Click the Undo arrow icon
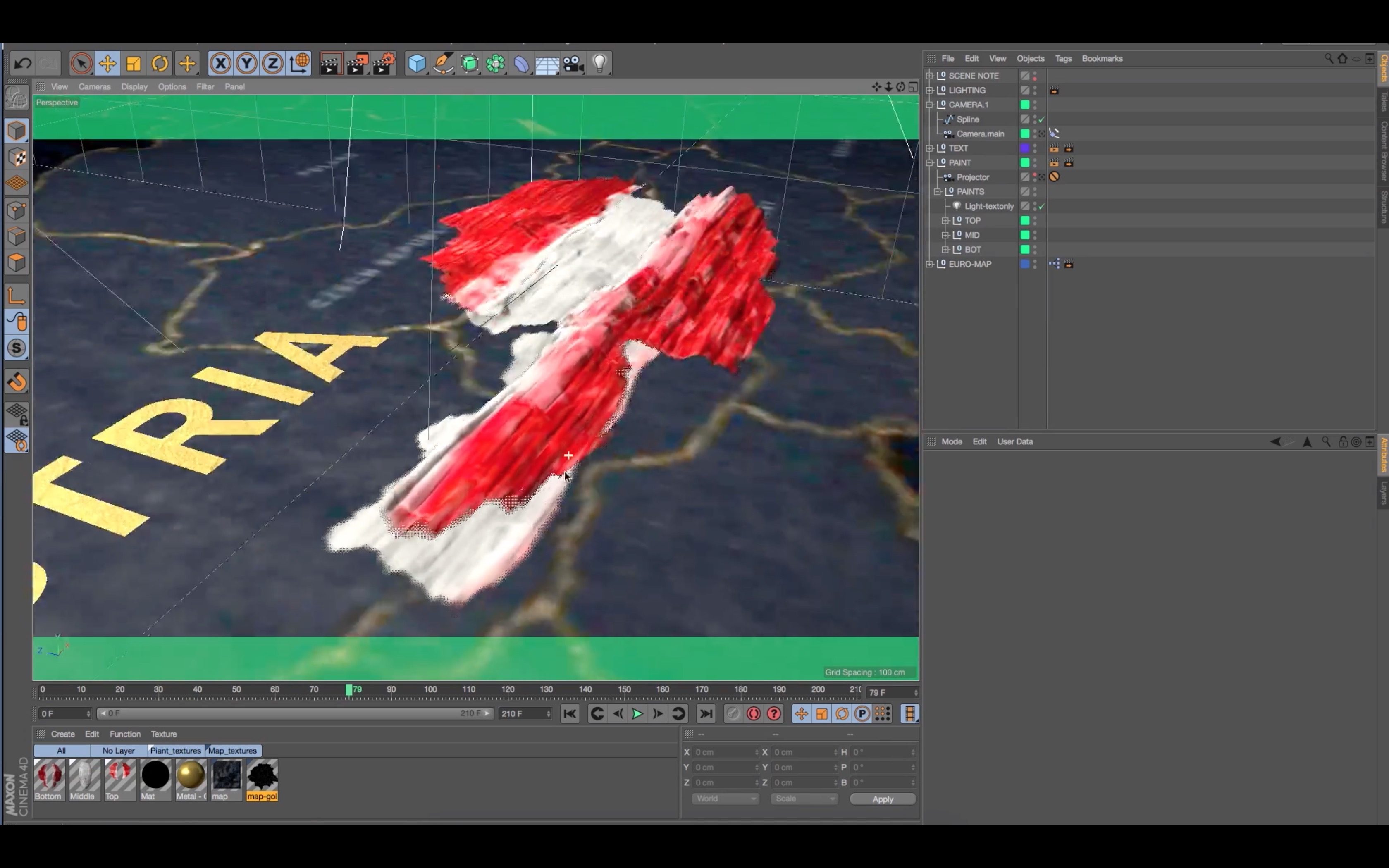The image size is (1389, 868). point(23,63)
